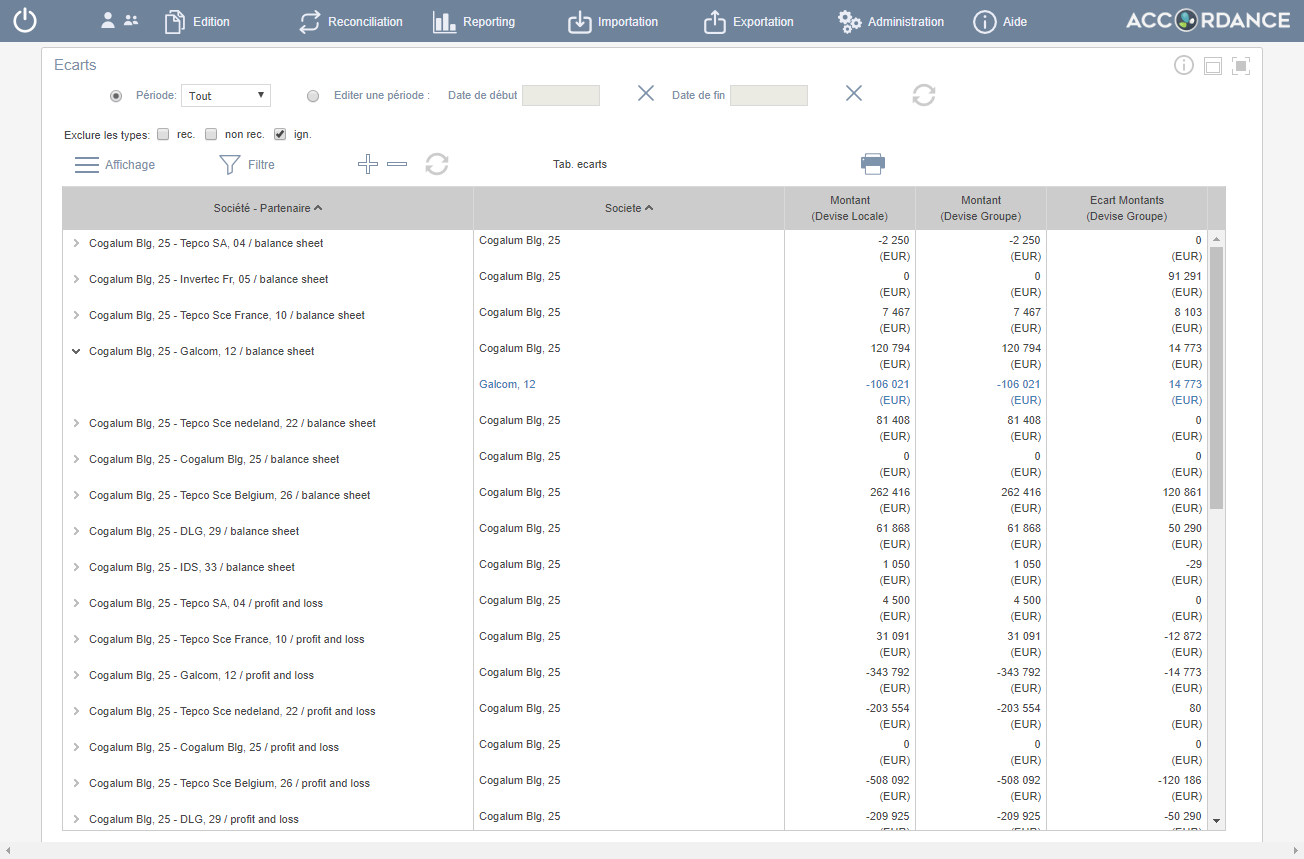Image resolution: width=1304 pixels, height=859 pixels.
Task: Collapse the Galcom, 12 / balance sheet row
Action: click(x=76, y=351)
